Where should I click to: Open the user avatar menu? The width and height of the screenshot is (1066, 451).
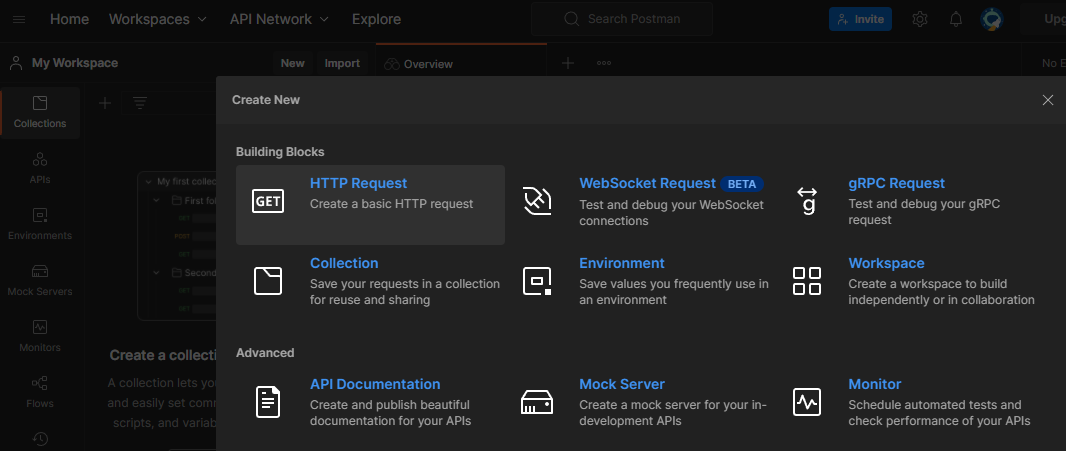(992, 19)
